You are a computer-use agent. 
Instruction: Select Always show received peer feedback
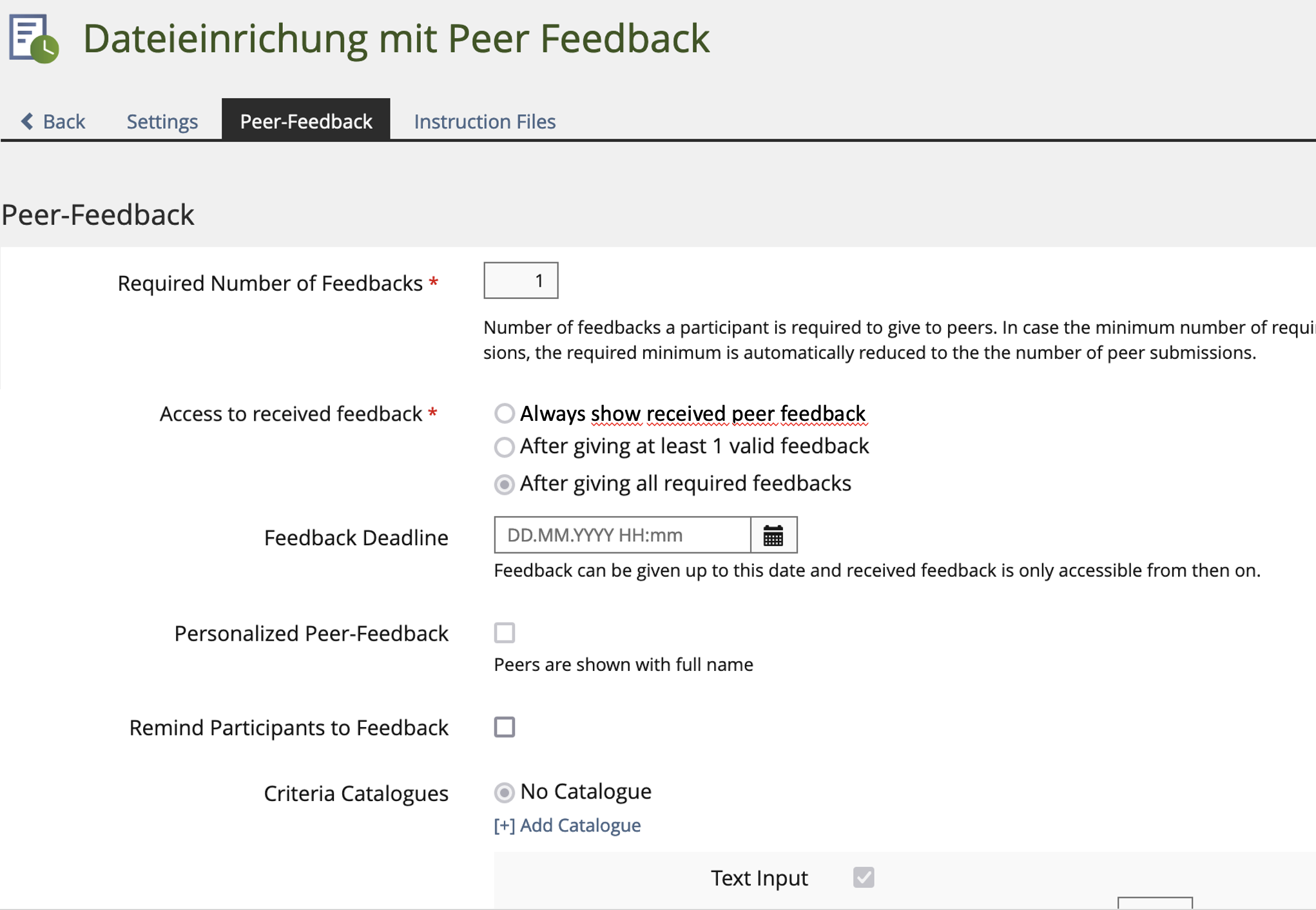pyautogui.click(x=505, y=414)
